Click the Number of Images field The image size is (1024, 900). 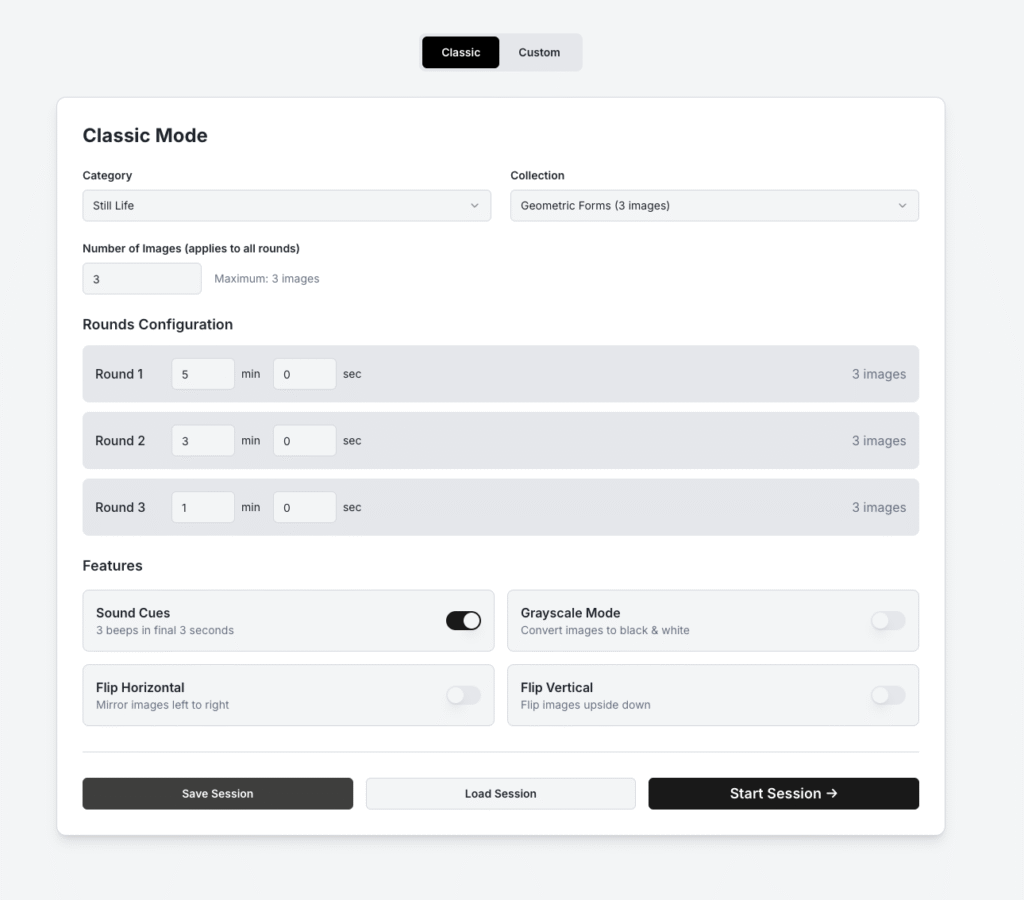click(142, 279)
